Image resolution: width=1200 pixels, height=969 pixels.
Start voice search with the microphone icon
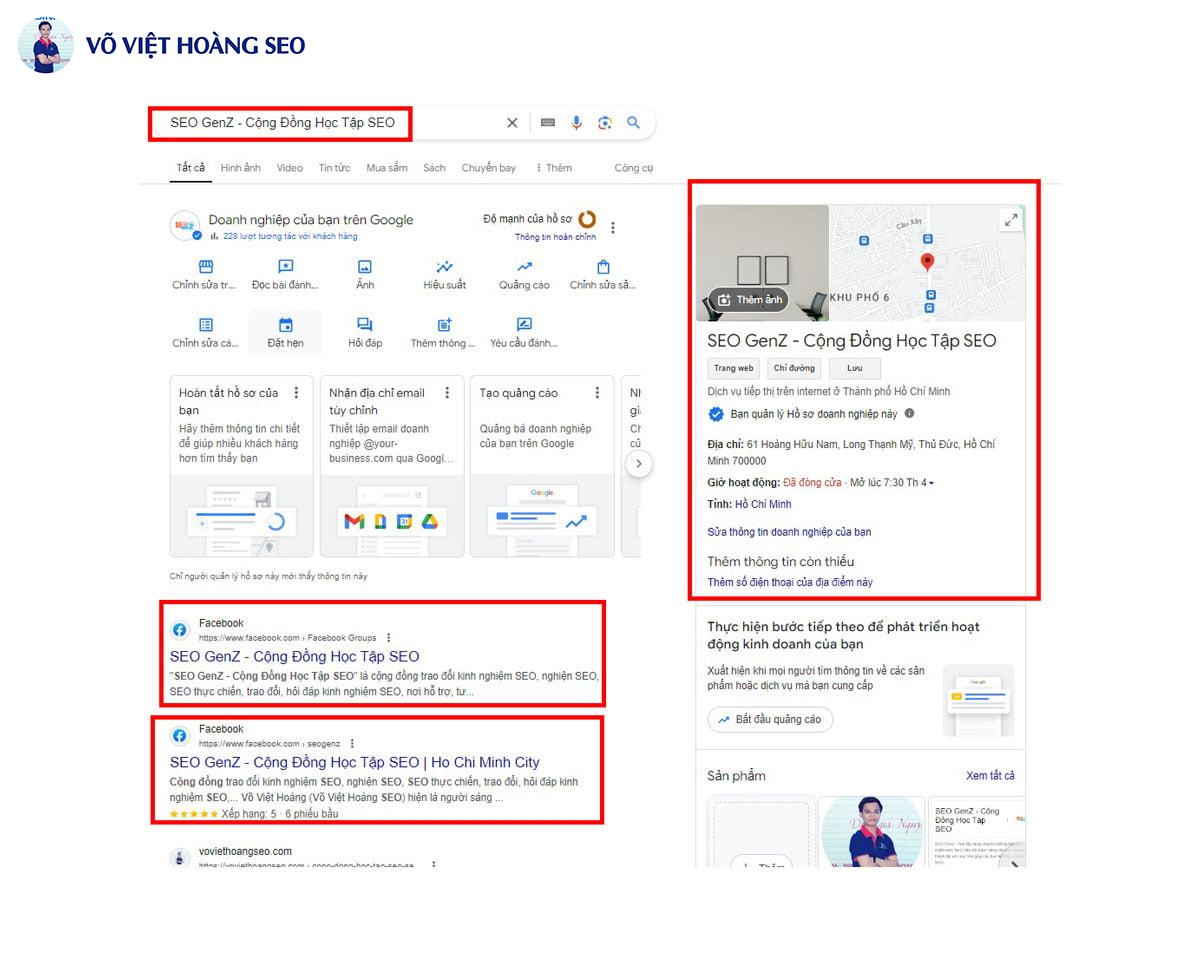point(576,123)
